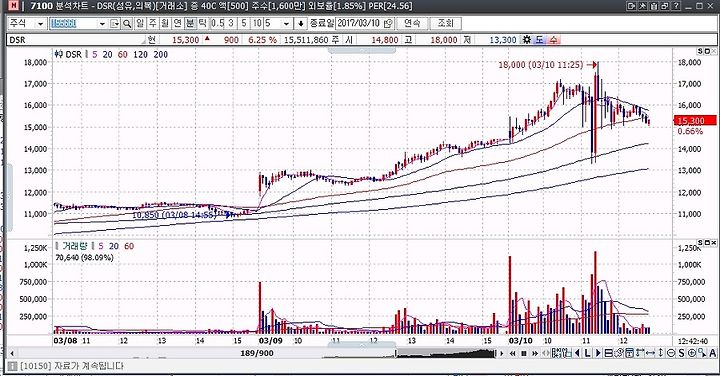The image size is (720, 376).
Task: Click the left triangle beside L
Action: point(577,354)
